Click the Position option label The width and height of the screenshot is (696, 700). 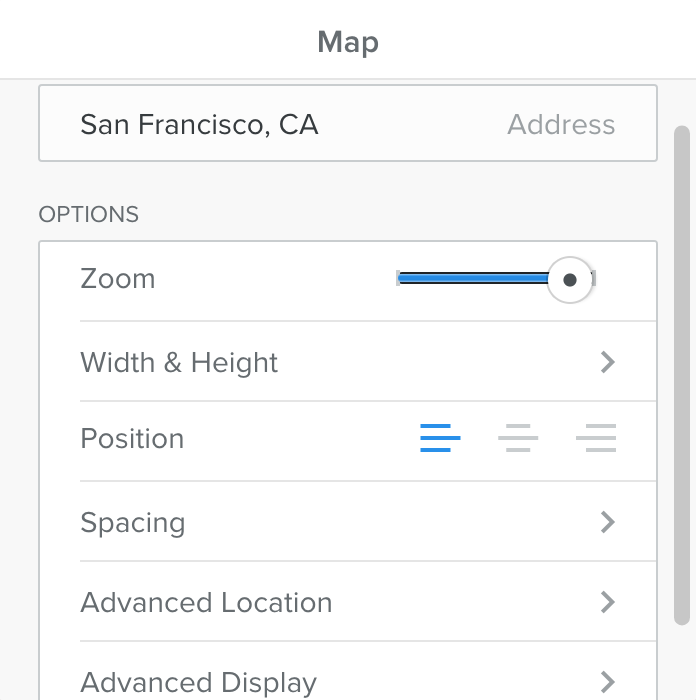point(132,438)
